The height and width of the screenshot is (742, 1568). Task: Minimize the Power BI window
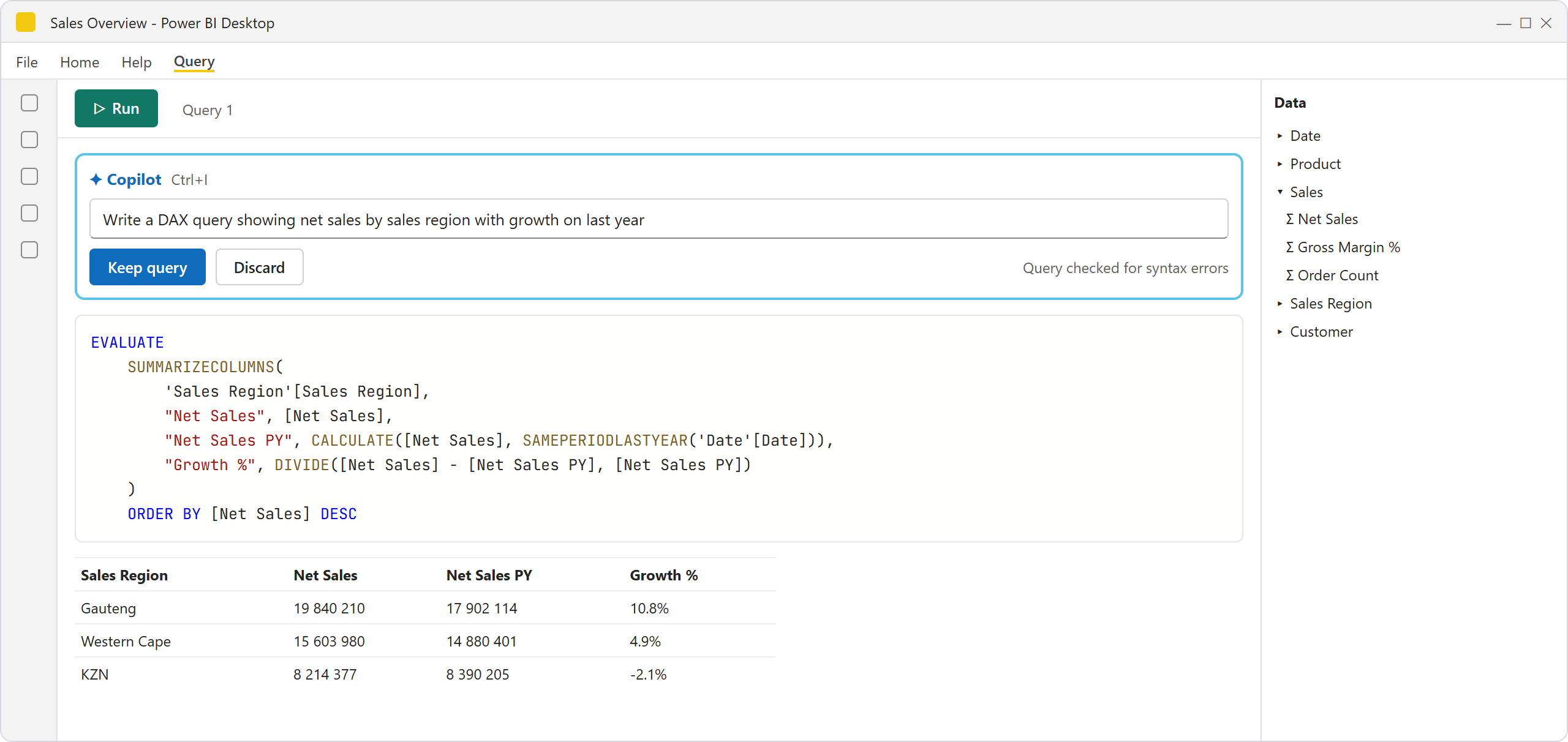point(1504,23)
